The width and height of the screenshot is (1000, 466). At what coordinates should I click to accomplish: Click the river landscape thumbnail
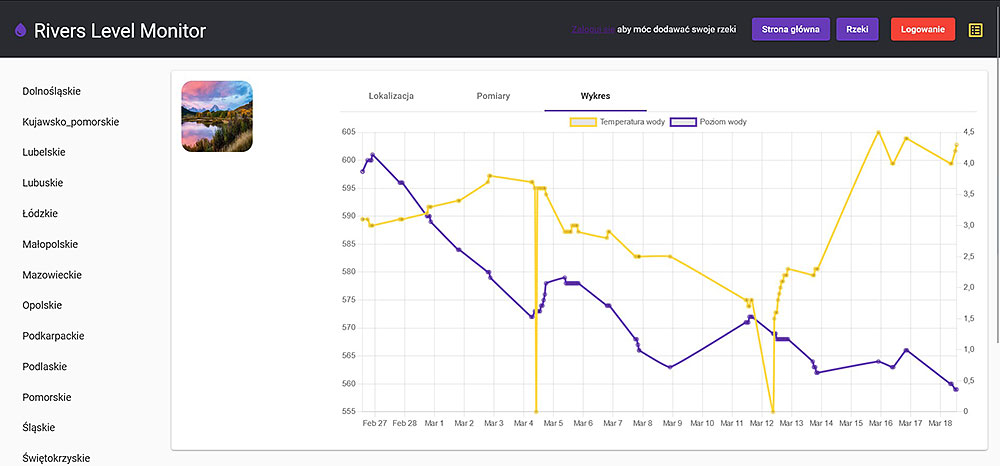(217, 116)
